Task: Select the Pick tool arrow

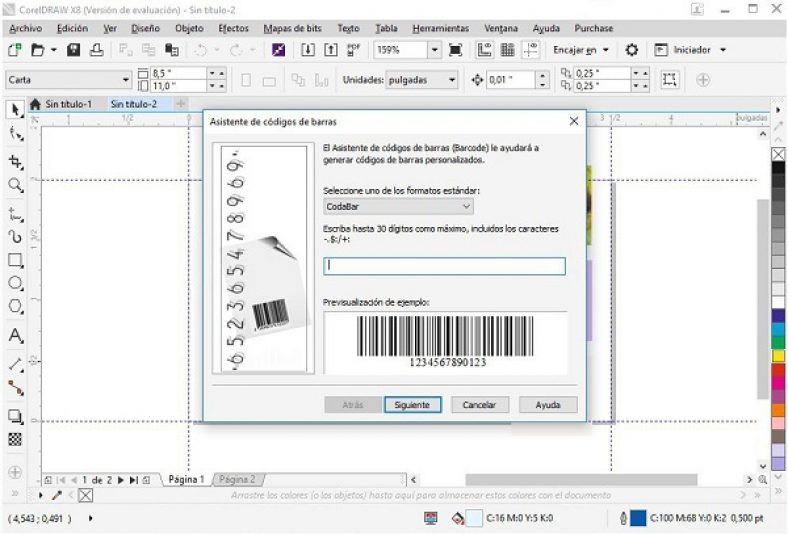Action: pyautogui.click(x=15, y=110)
